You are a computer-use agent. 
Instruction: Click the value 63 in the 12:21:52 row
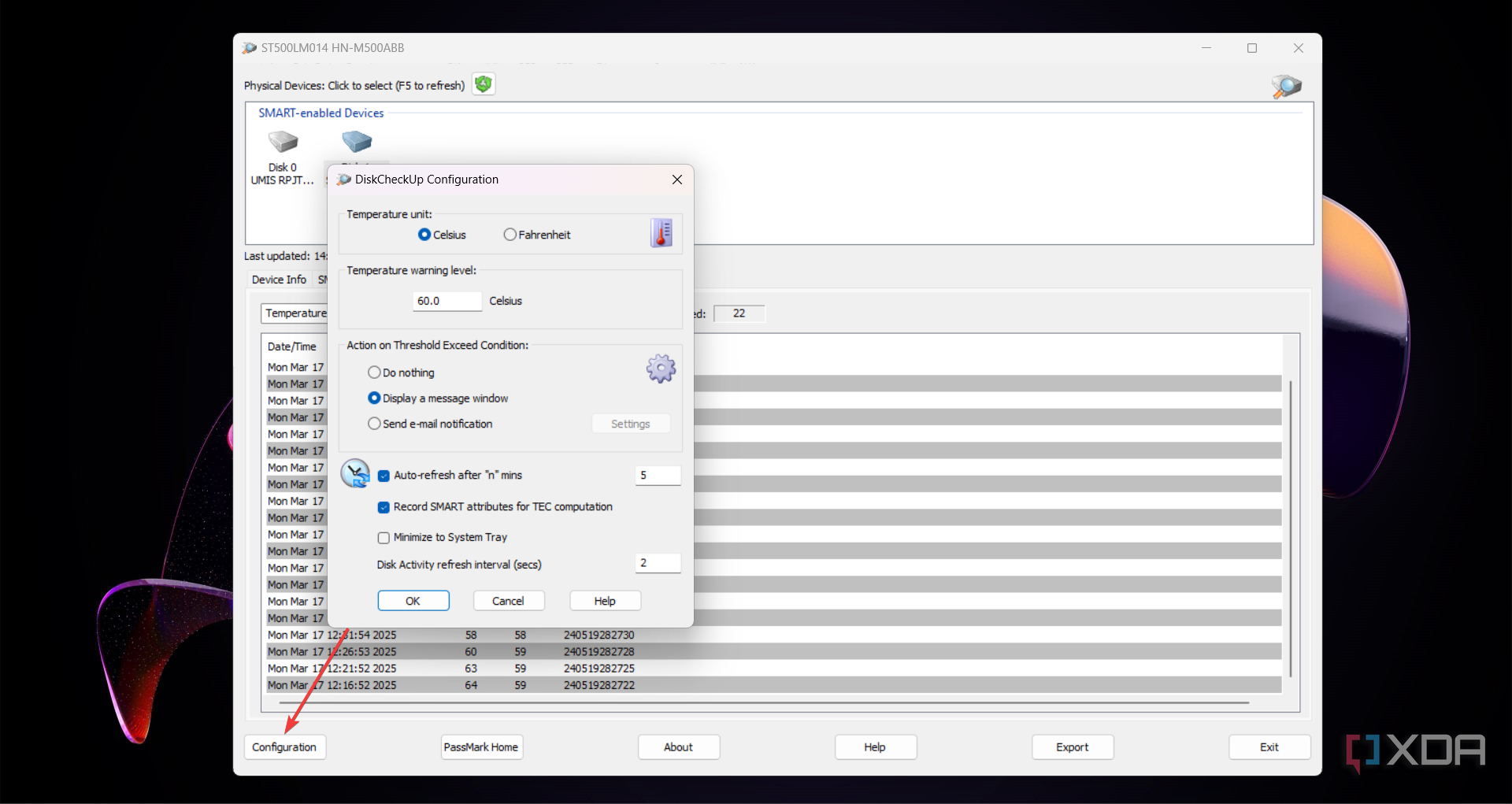click(471, 669)
